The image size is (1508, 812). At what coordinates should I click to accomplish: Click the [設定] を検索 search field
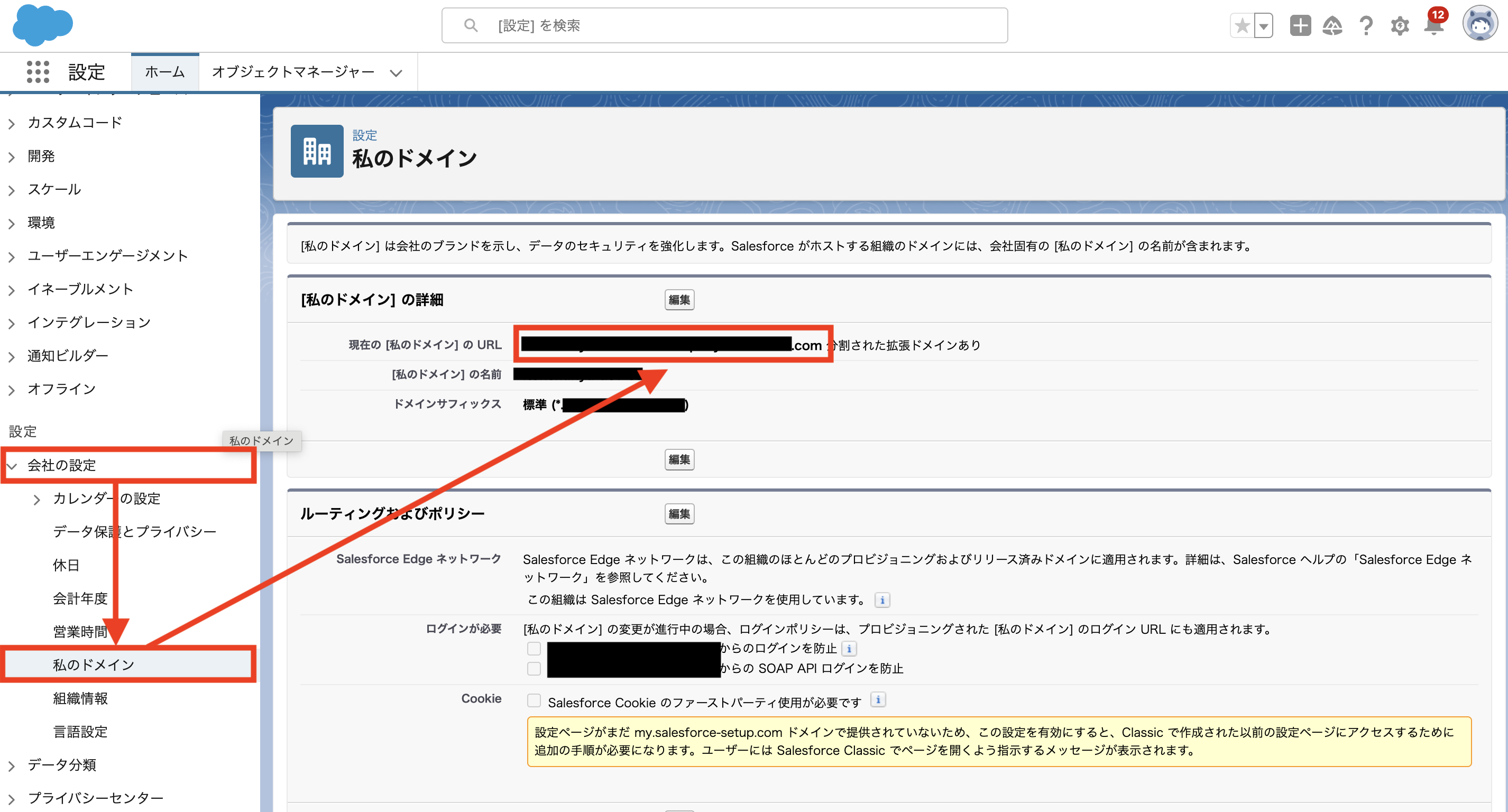(x=725, y=25)
